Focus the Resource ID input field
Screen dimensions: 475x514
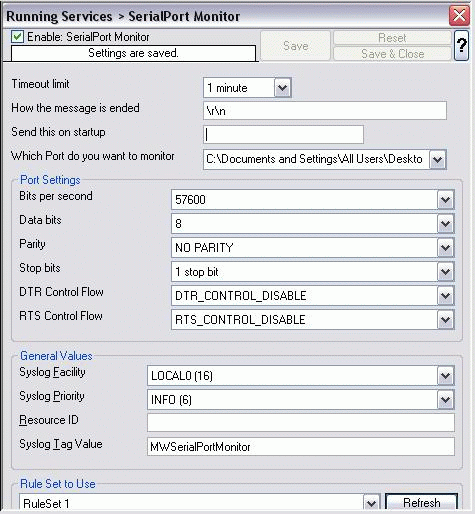click(301, 423)
